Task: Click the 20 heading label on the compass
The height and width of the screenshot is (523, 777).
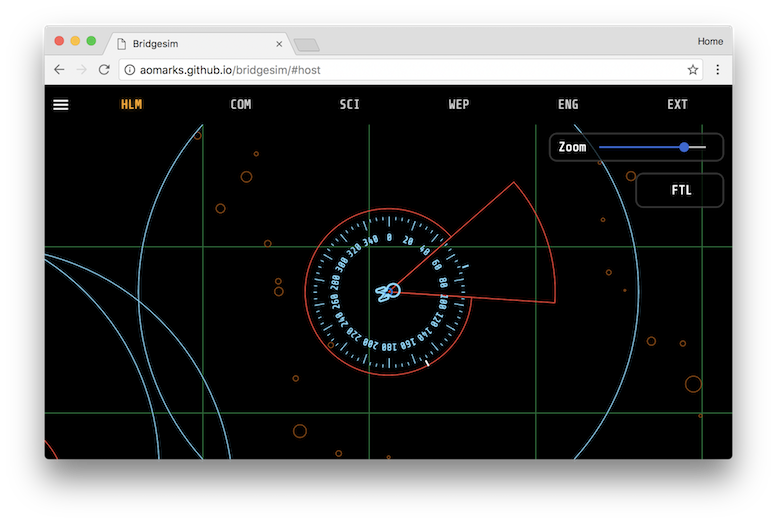Action: pos(408,240)
